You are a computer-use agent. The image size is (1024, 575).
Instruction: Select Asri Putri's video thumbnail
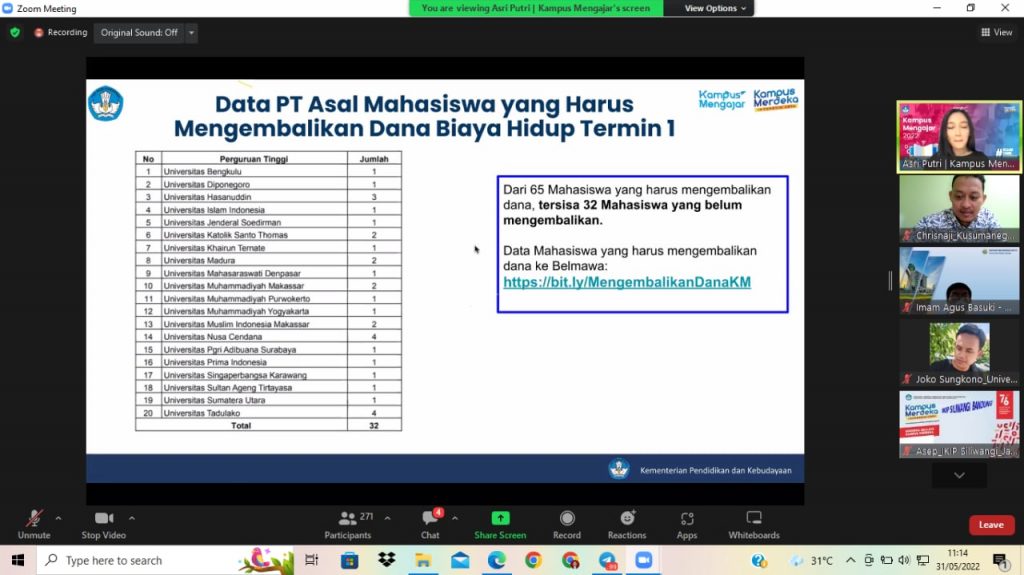click(x=958, y=137)
